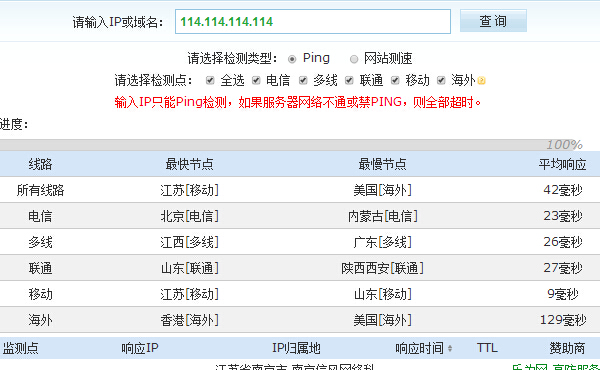The height and width of the screenshot is (370, 600).
Task: Click the 响应IP column header
Action: (140, 348)
